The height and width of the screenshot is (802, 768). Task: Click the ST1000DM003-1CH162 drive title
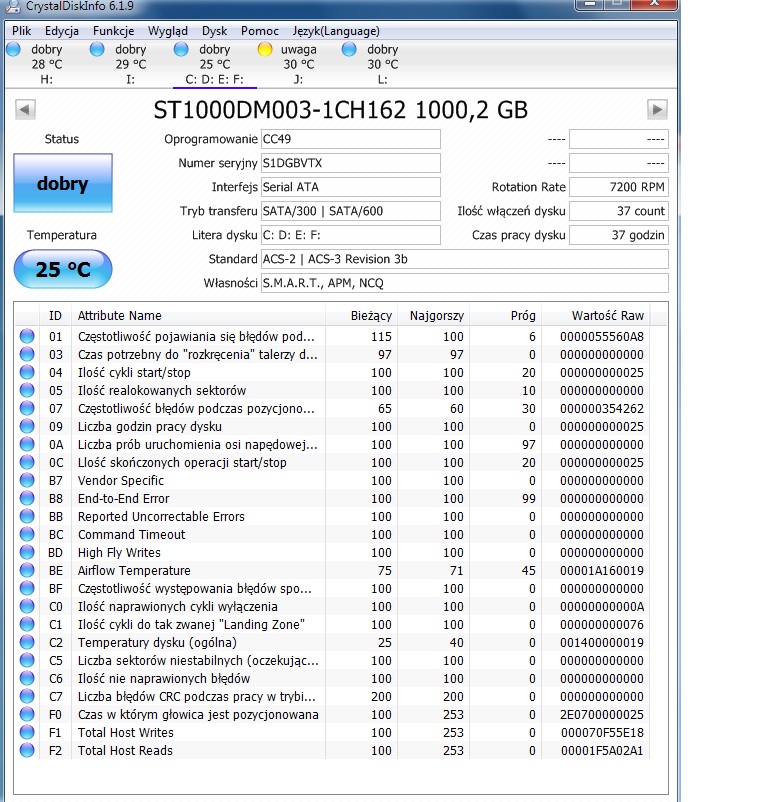pos(341,110)
